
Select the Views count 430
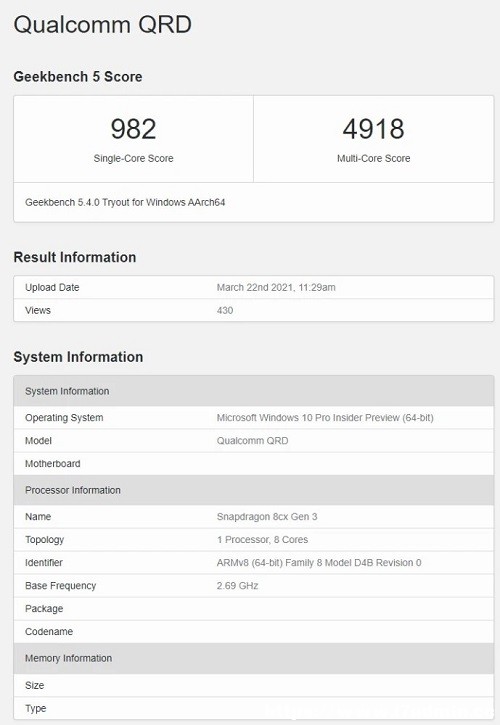pos(225,310)
